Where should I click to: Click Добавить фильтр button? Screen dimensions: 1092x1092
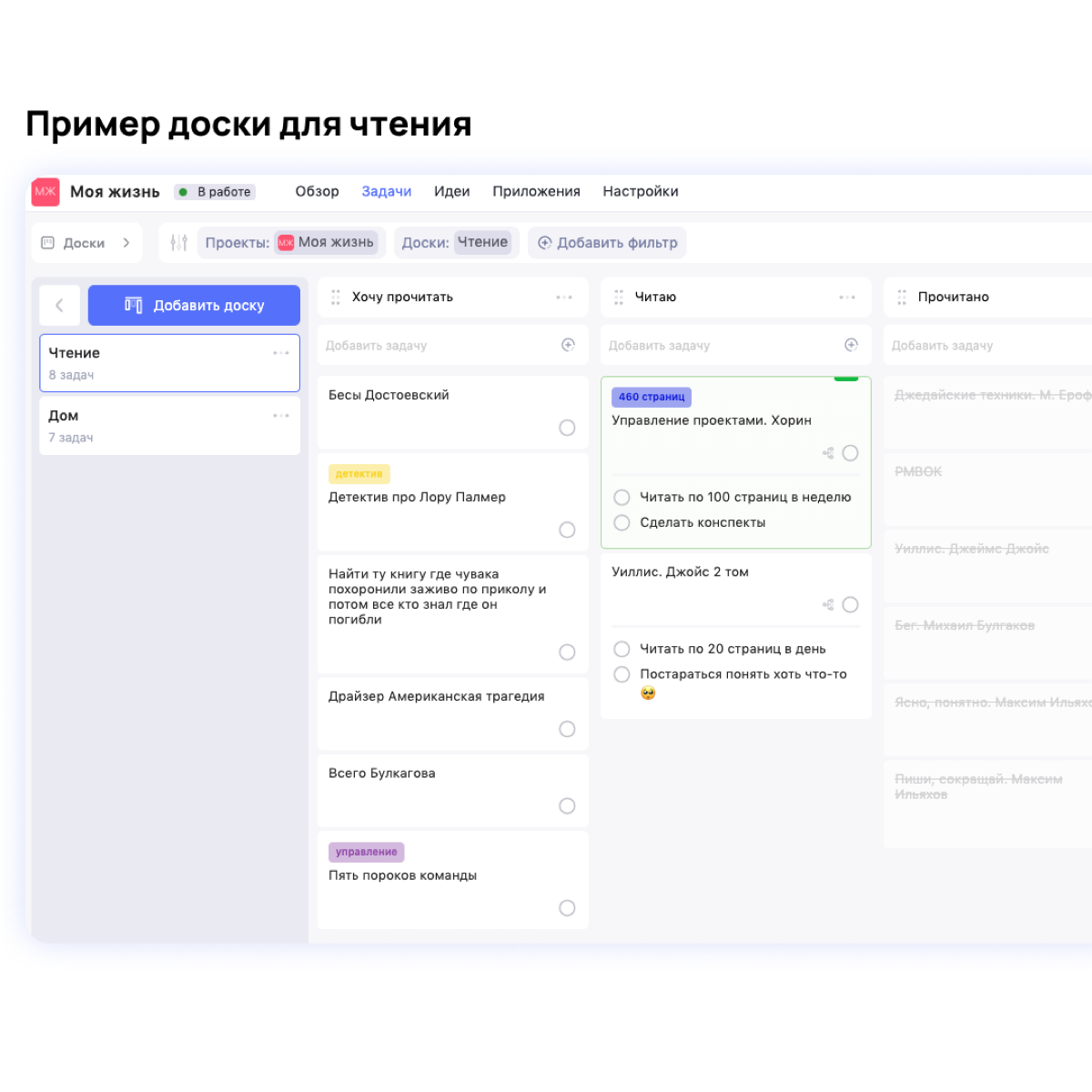coord(607,243)
